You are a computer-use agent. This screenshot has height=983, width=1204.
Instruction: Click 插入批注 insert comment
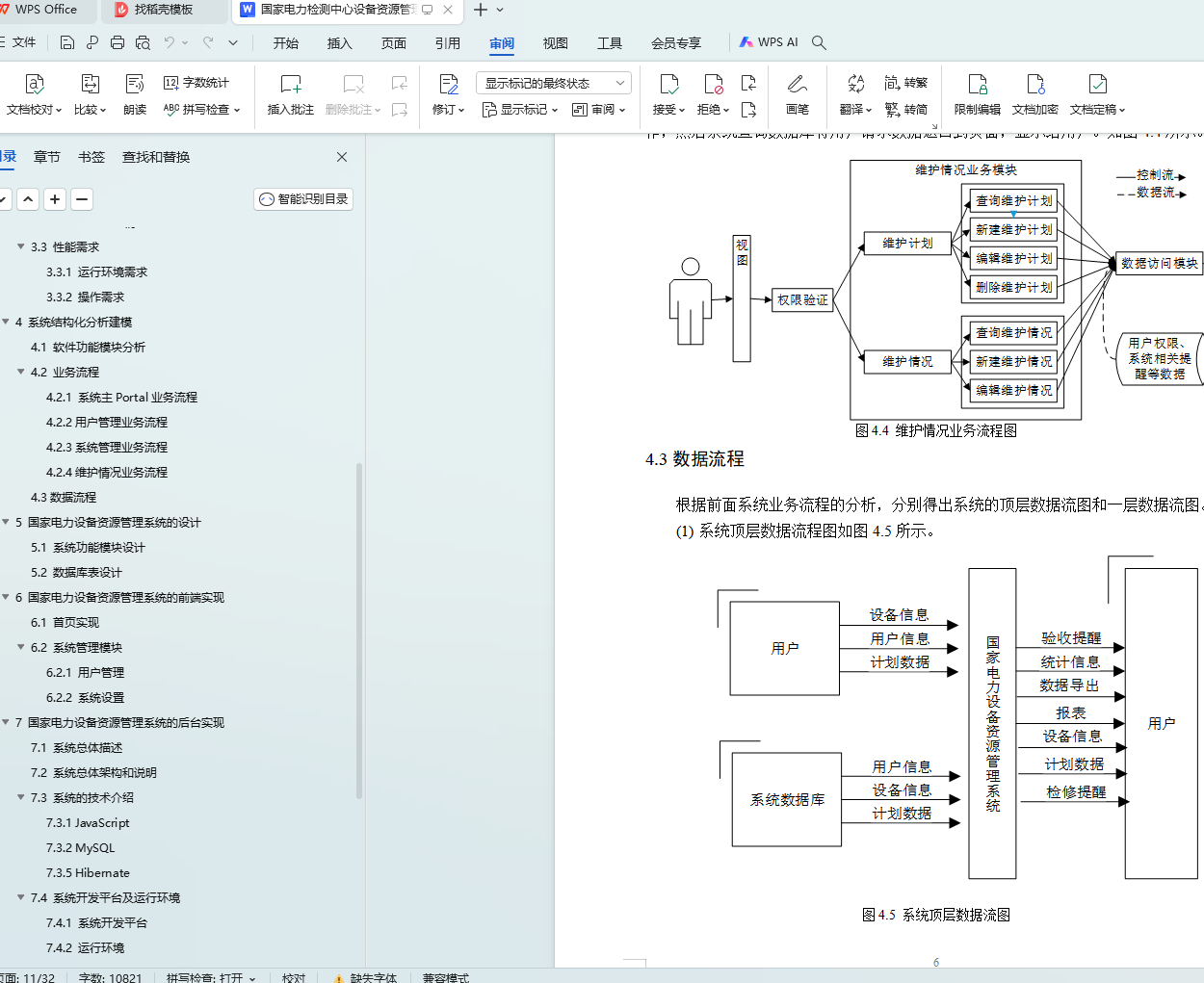[290, 95]
